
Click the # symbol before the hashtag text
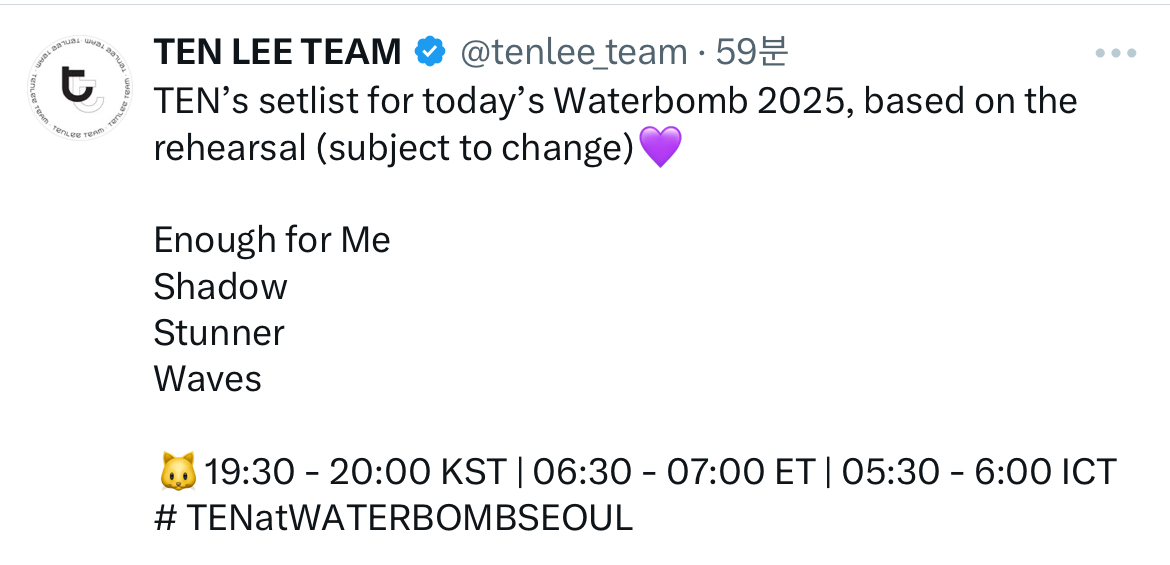tap(165, 518)
